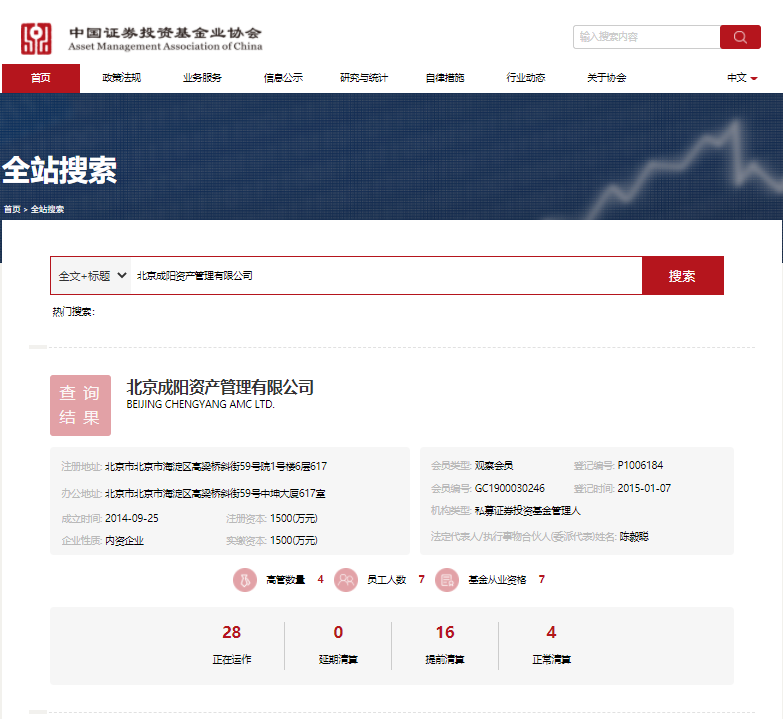Open the 自律措施 menu
This screenshot has height=719, width=783.
click(x=445, y=78)
